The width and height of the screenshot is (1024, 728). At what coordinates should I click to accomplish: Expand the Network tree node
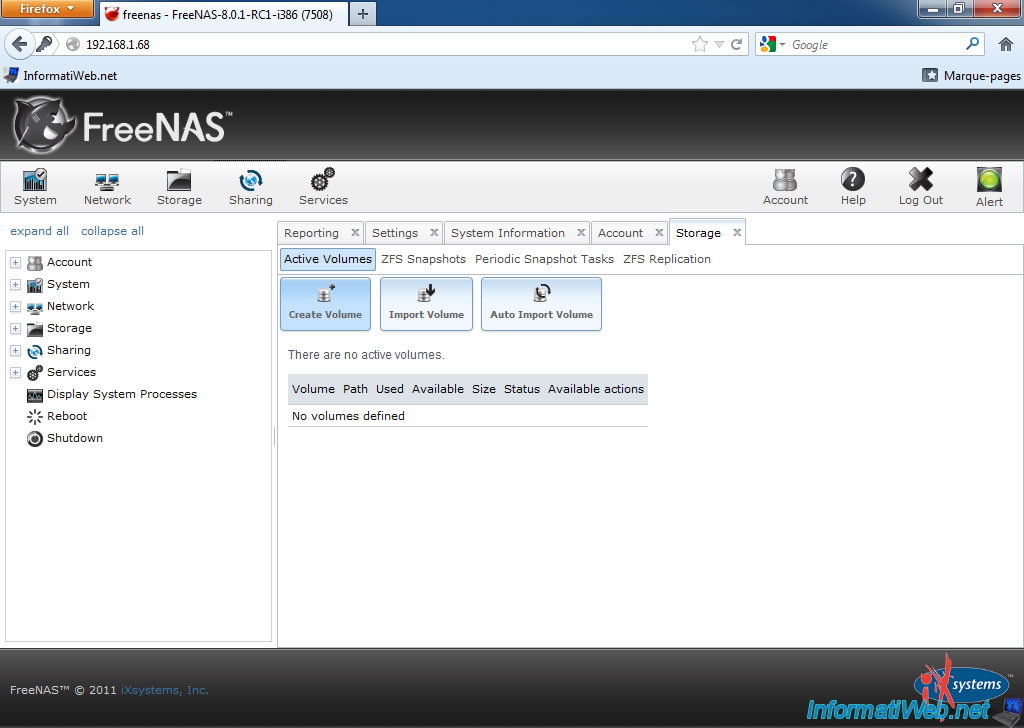[16, 307]
